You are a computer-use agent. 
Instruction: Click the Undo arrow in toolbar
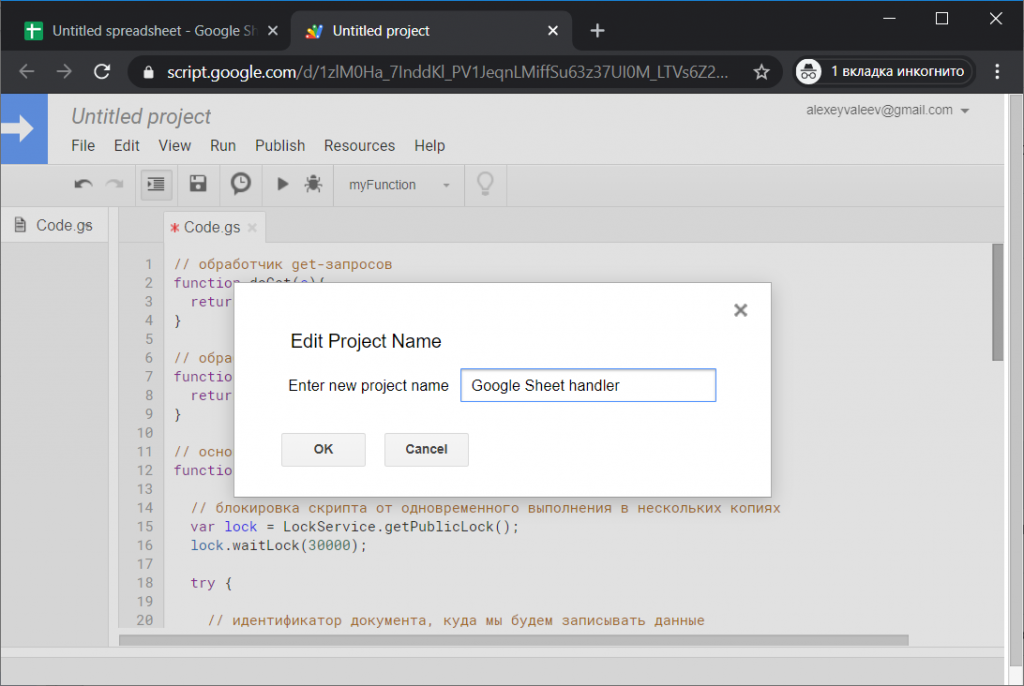tap(84, 184)
